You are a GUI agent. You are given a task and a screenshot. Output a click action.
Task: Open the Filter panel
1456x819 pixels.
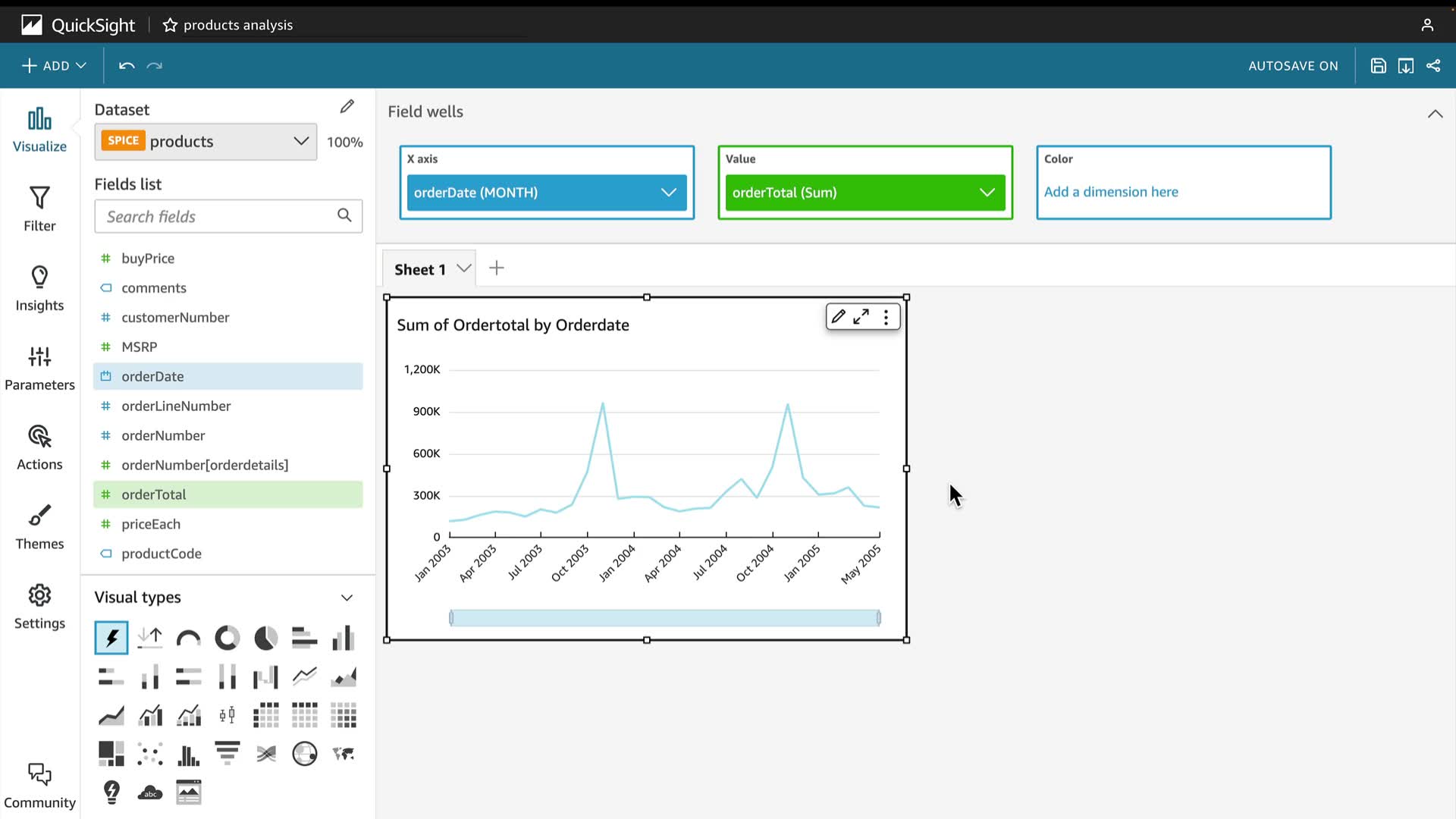39,209
